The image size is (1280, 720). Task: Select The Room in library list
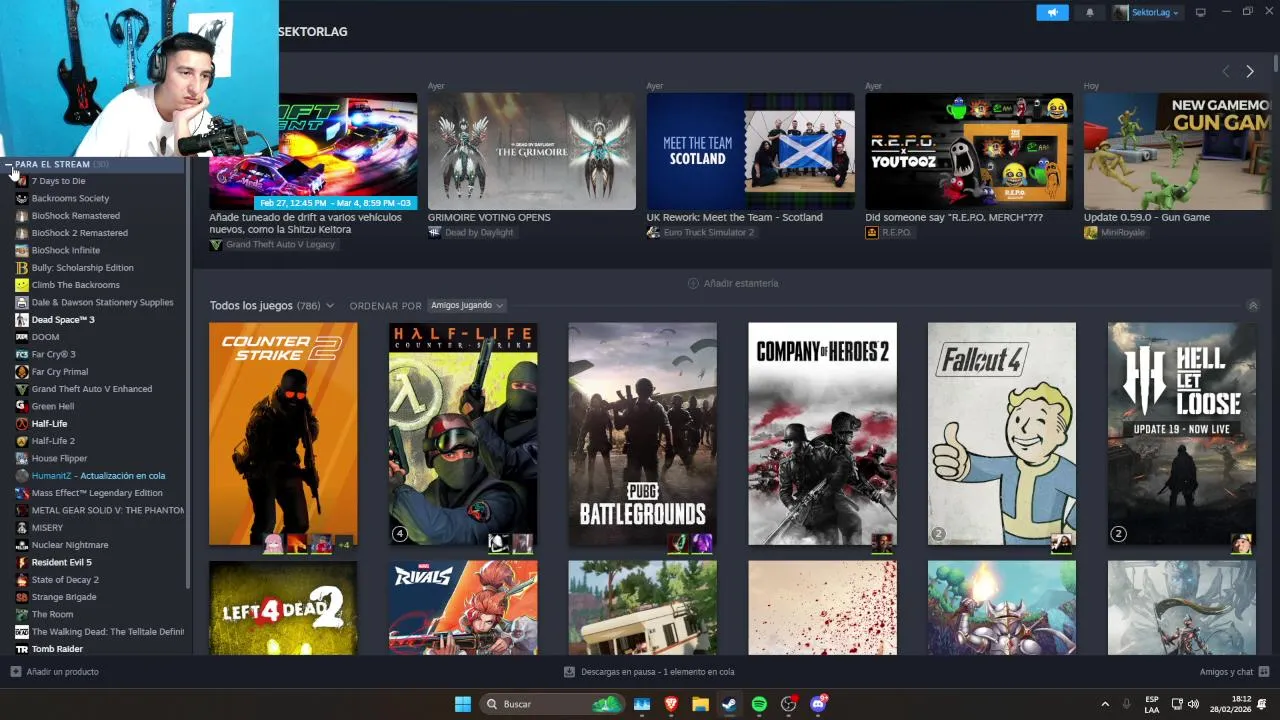52,614
